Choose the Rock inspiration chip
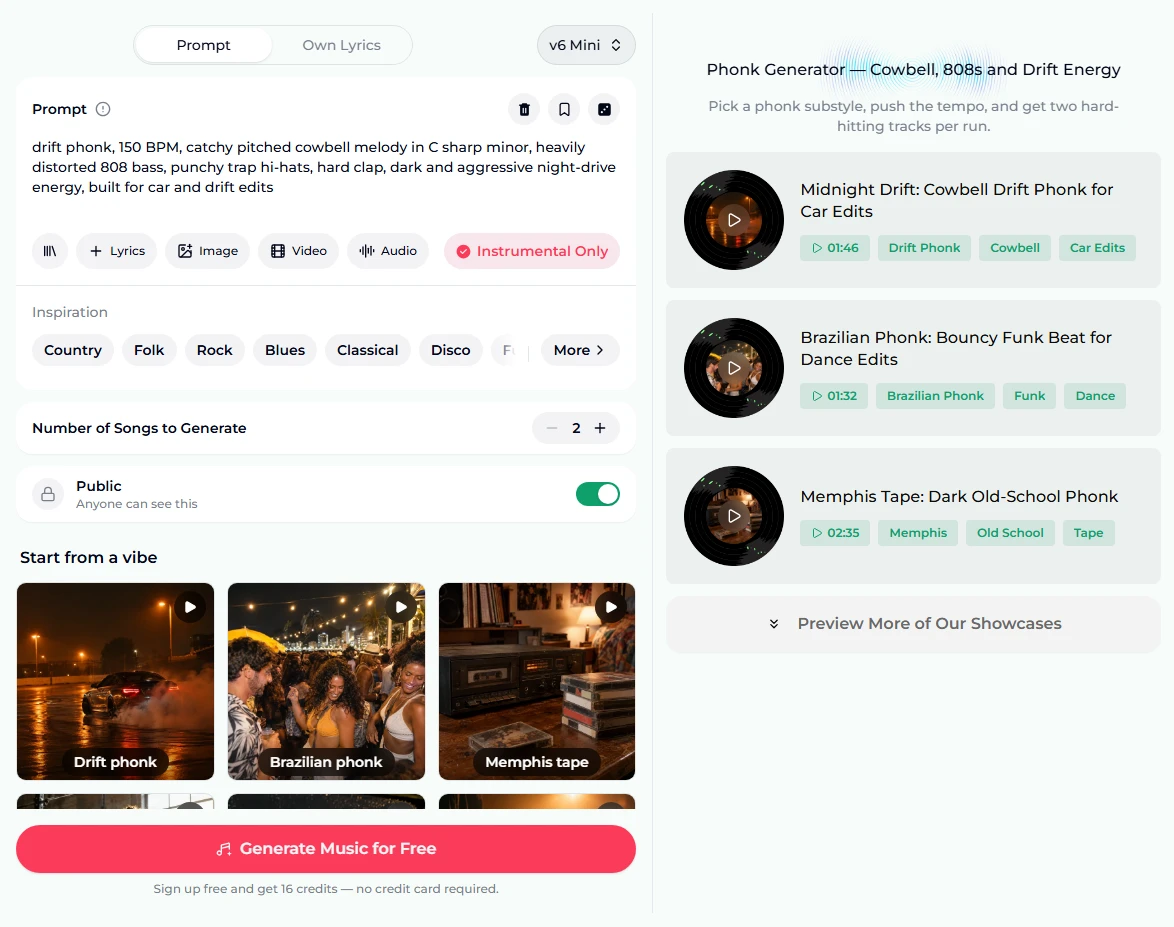This screenshot has width=1174, height=927. pyautogui.click(x=215, y=350)
